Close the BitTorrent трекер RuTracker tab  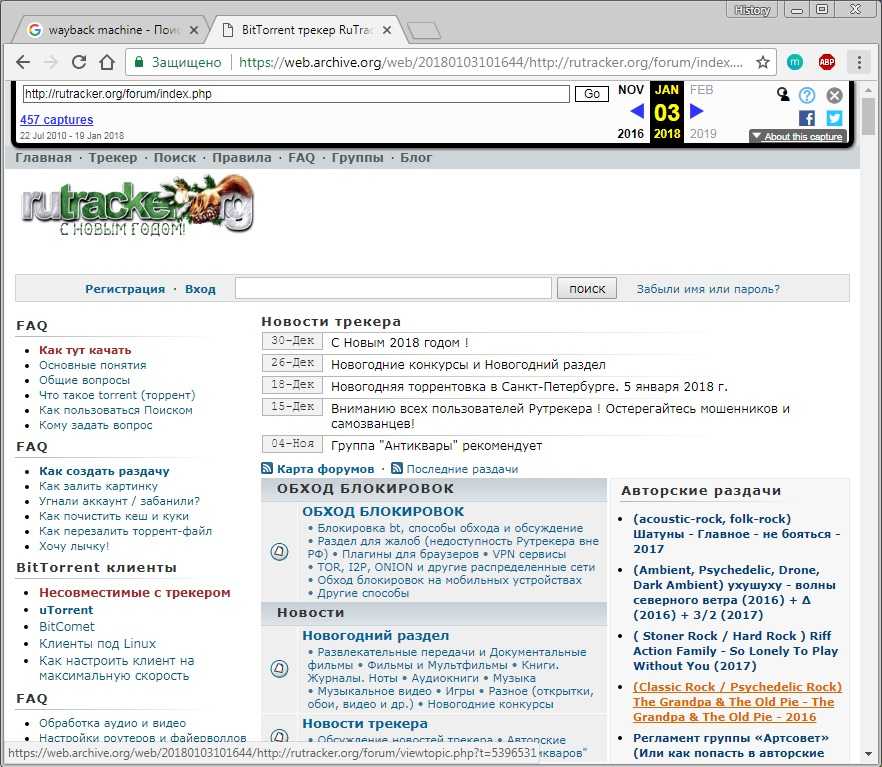click(x=387, y=30)
